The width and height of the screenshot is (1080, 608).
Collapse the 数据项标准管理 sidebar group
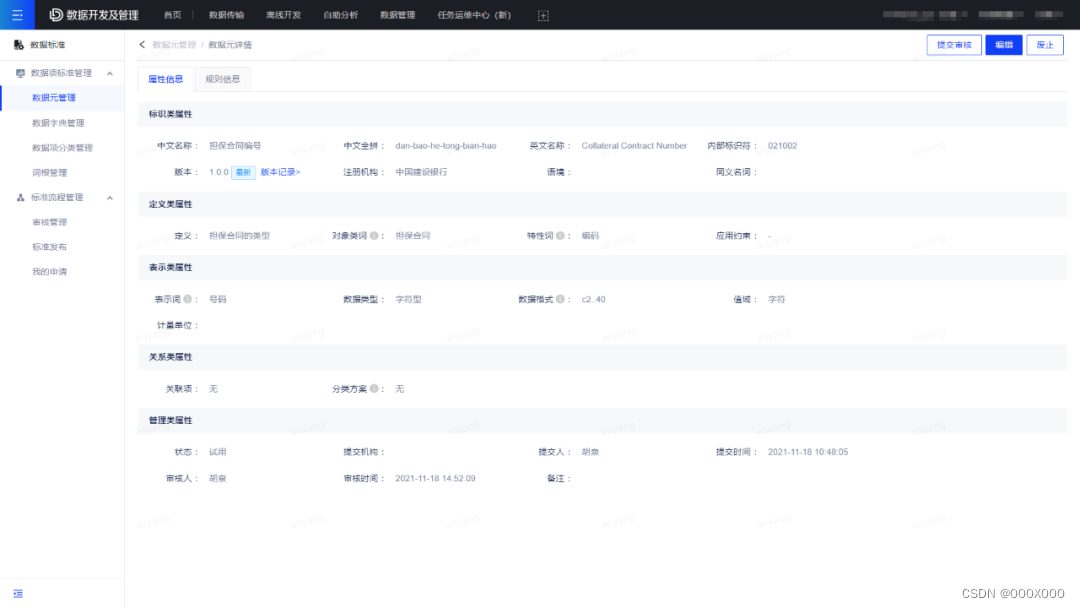coord(110,73)
